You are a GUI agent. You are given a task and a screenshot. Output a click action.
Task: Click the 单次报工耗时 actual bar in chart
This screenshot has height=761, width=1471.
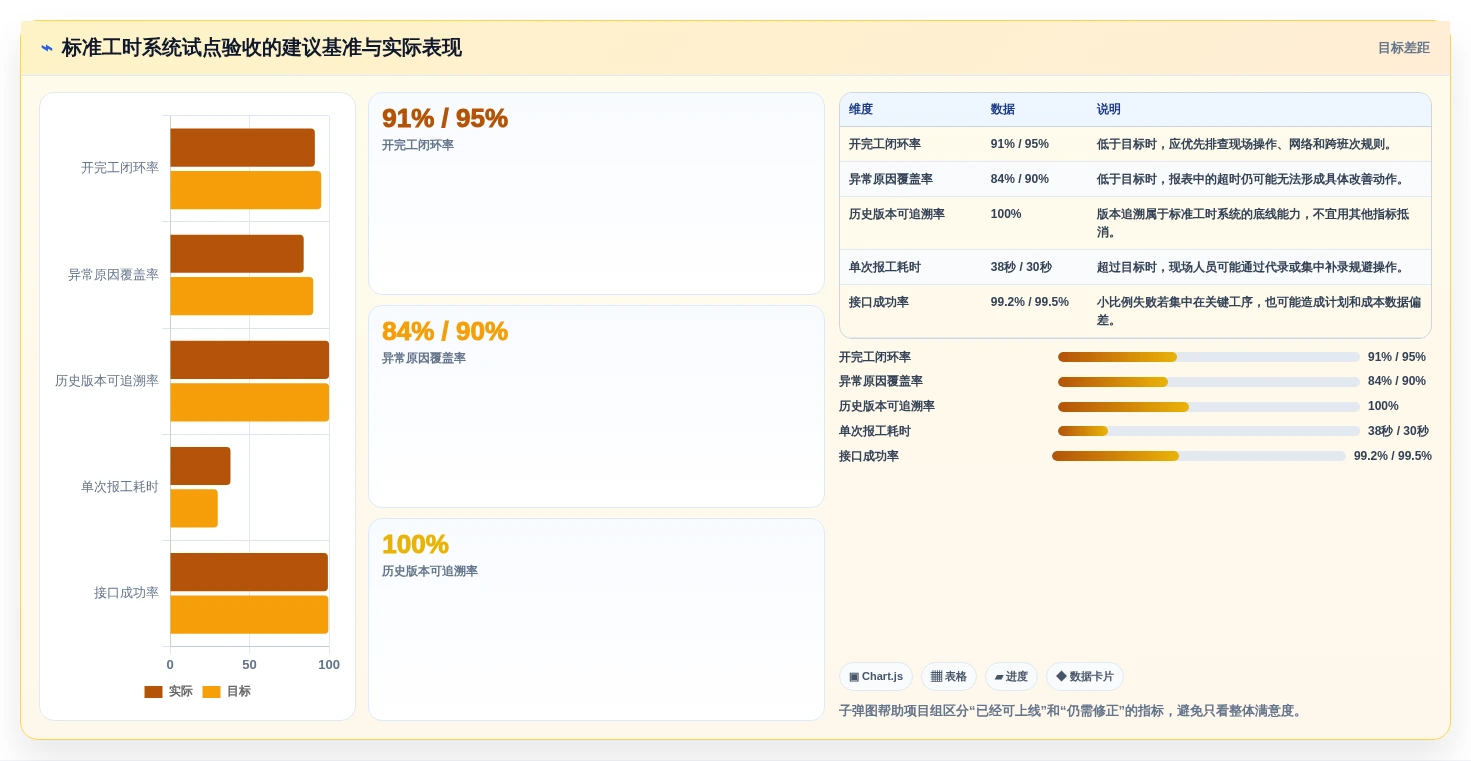(x=200, y=466)
